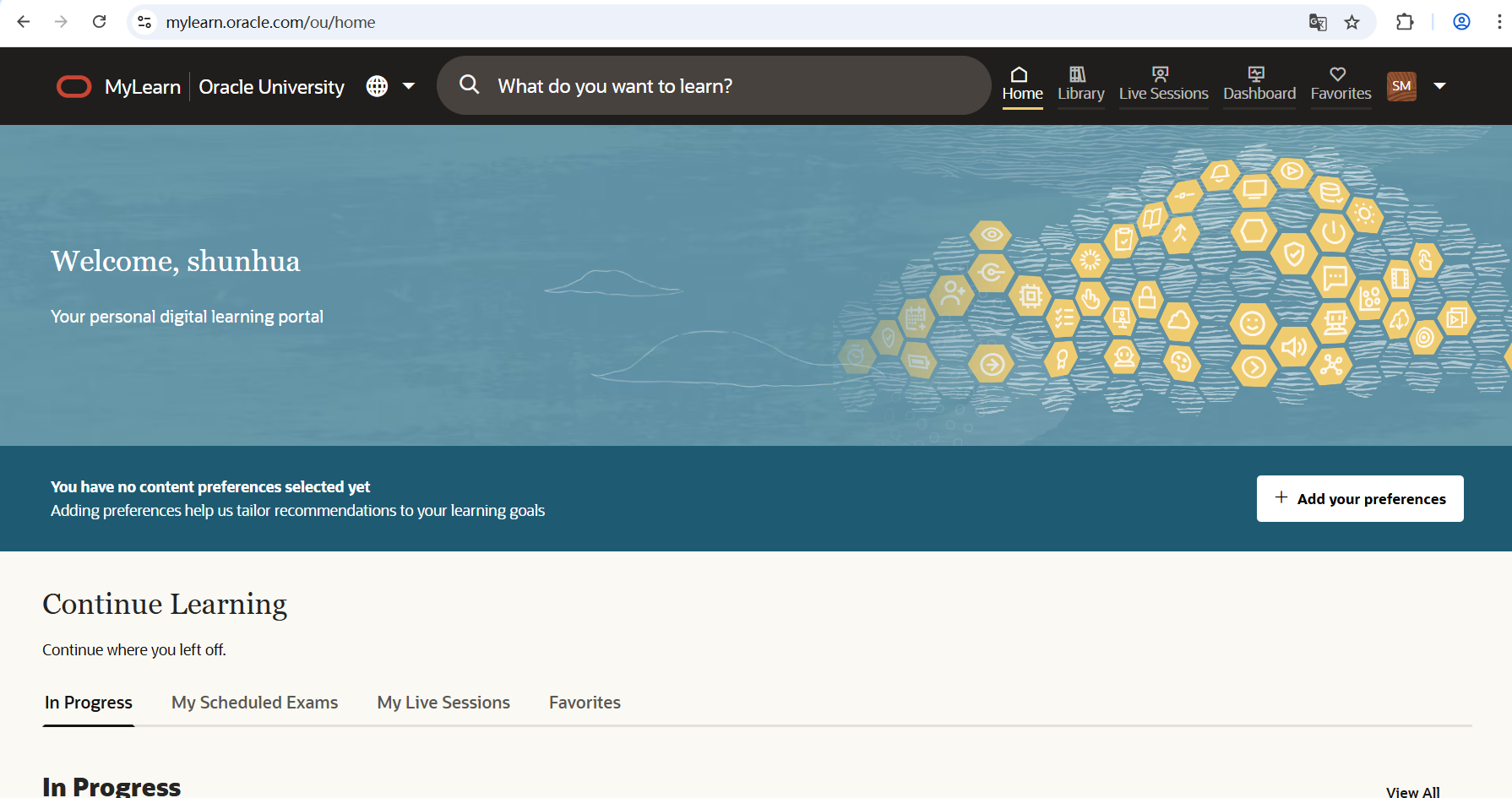Click the search magnifier icon

coord(470,84)
